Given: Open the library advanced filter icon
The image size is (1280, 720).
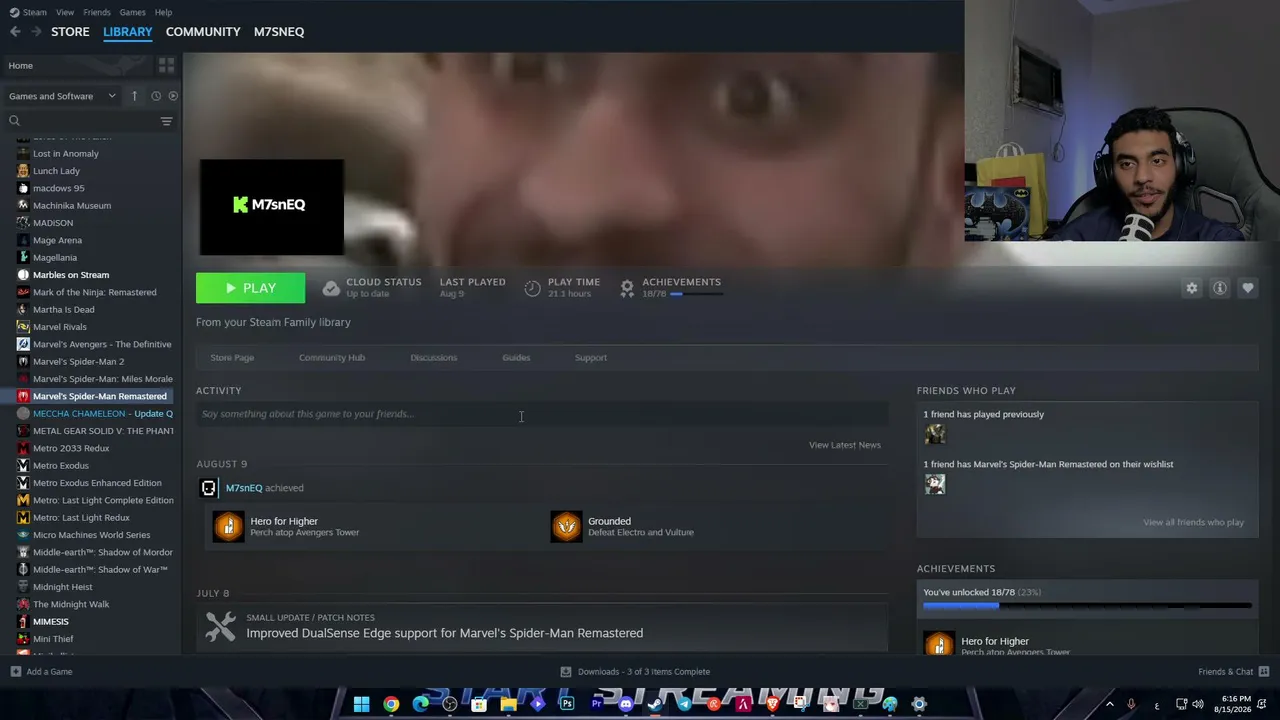Looking at the screenshot, I should [x=166, y=121].
